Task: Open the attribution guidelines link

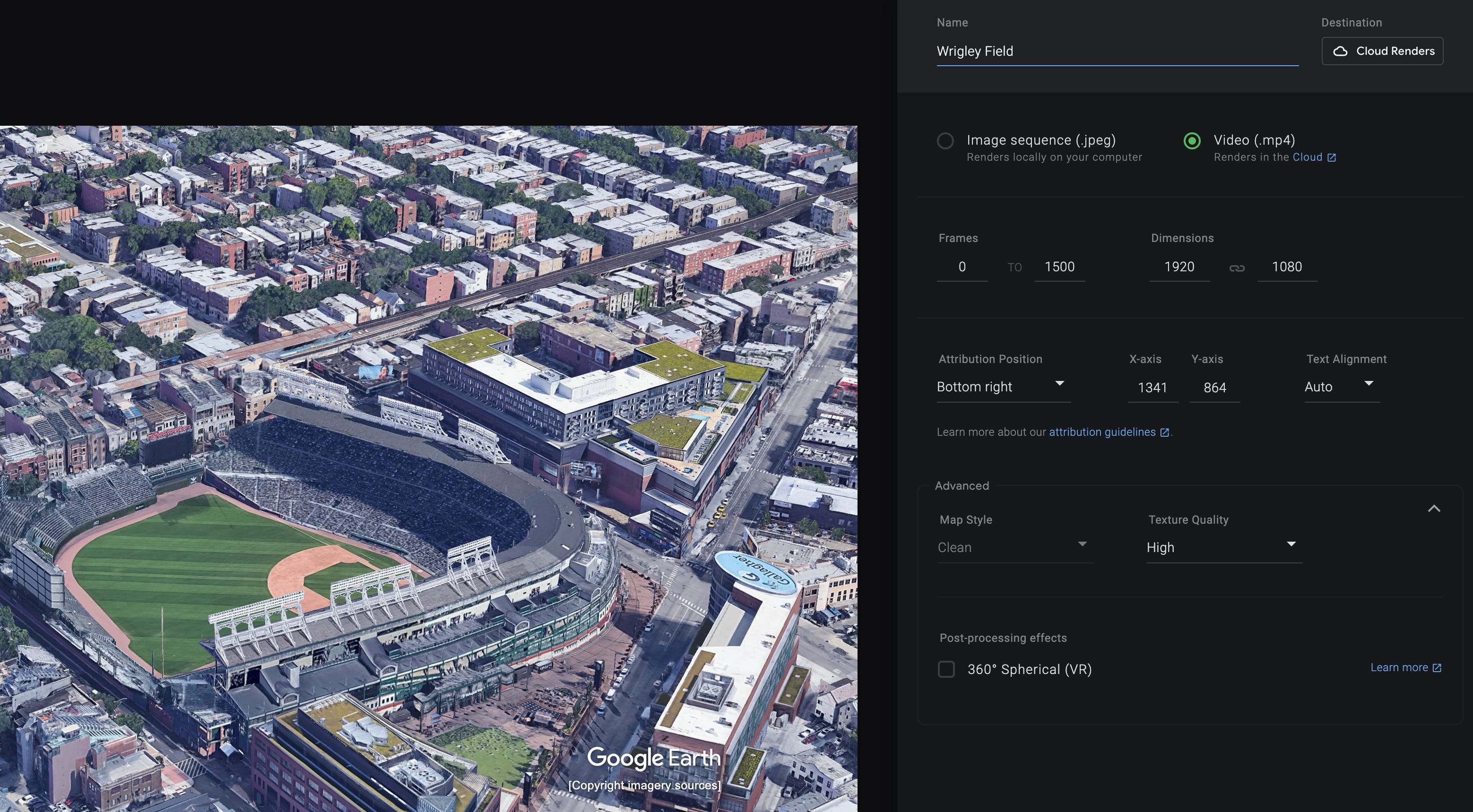Action: coord(1102,432)
